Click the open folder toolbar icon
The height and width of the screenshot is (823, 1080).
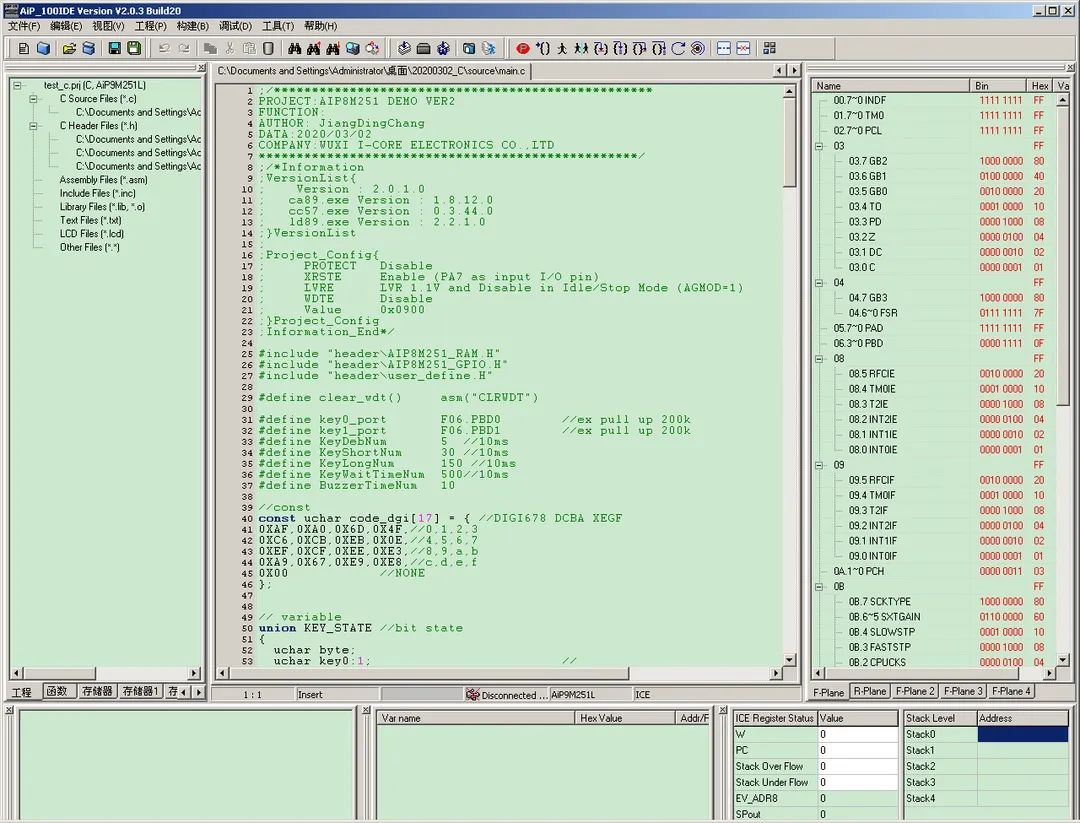69,48
